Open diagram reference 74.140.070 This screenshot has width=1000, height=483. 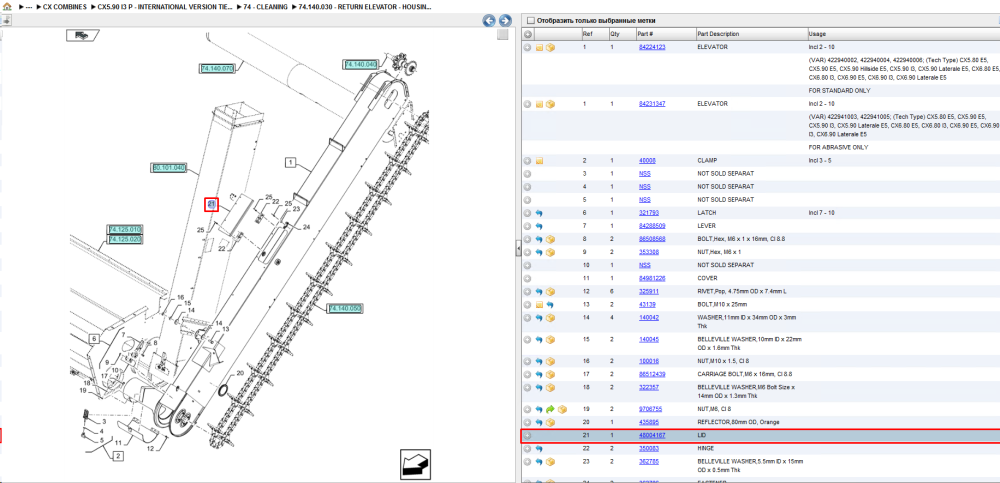tap(217, 68)
